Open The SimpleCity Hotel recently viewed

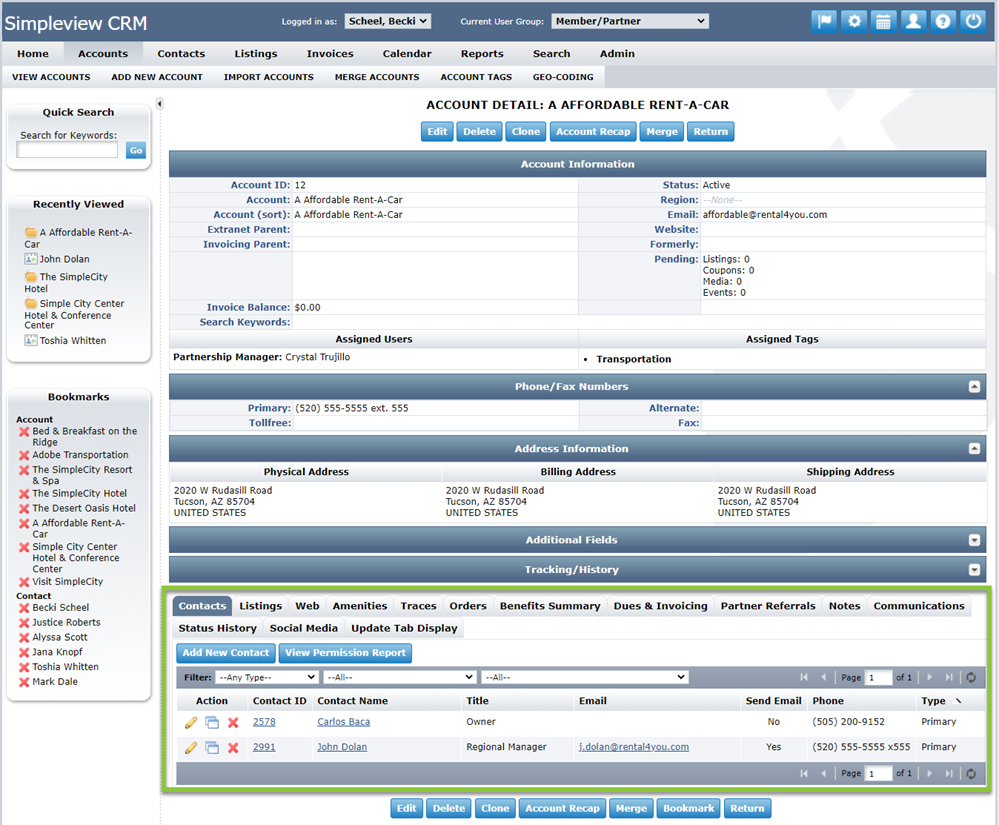click(x=66, y=283)
